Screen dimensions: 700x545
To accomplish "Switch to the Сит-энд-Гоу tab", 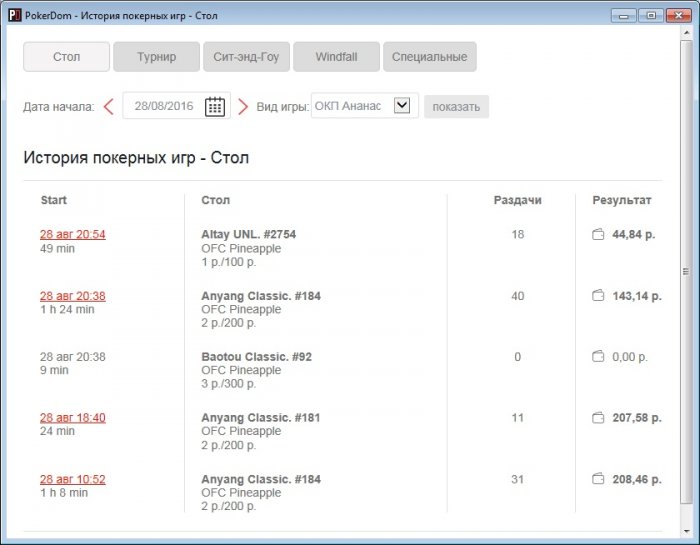I will pyautogui.click(x=246, y=57).
